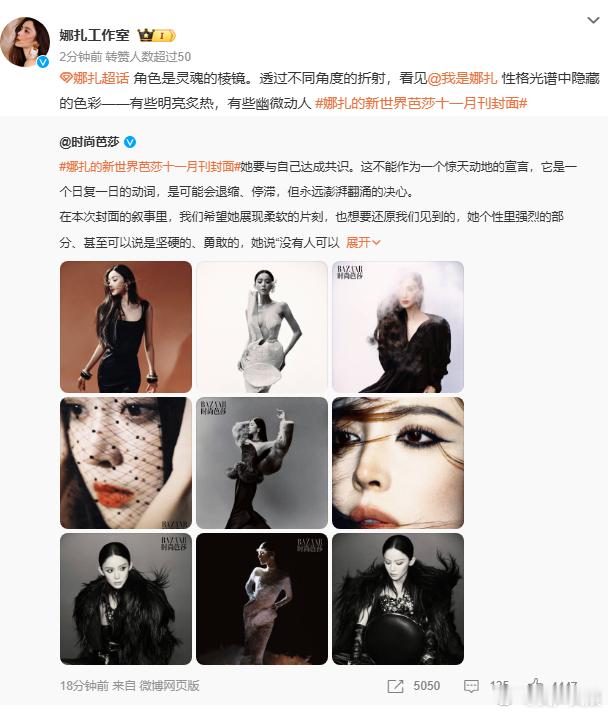
Task: Open the 微博网页版 source link
Action: (x=169, y=686)
